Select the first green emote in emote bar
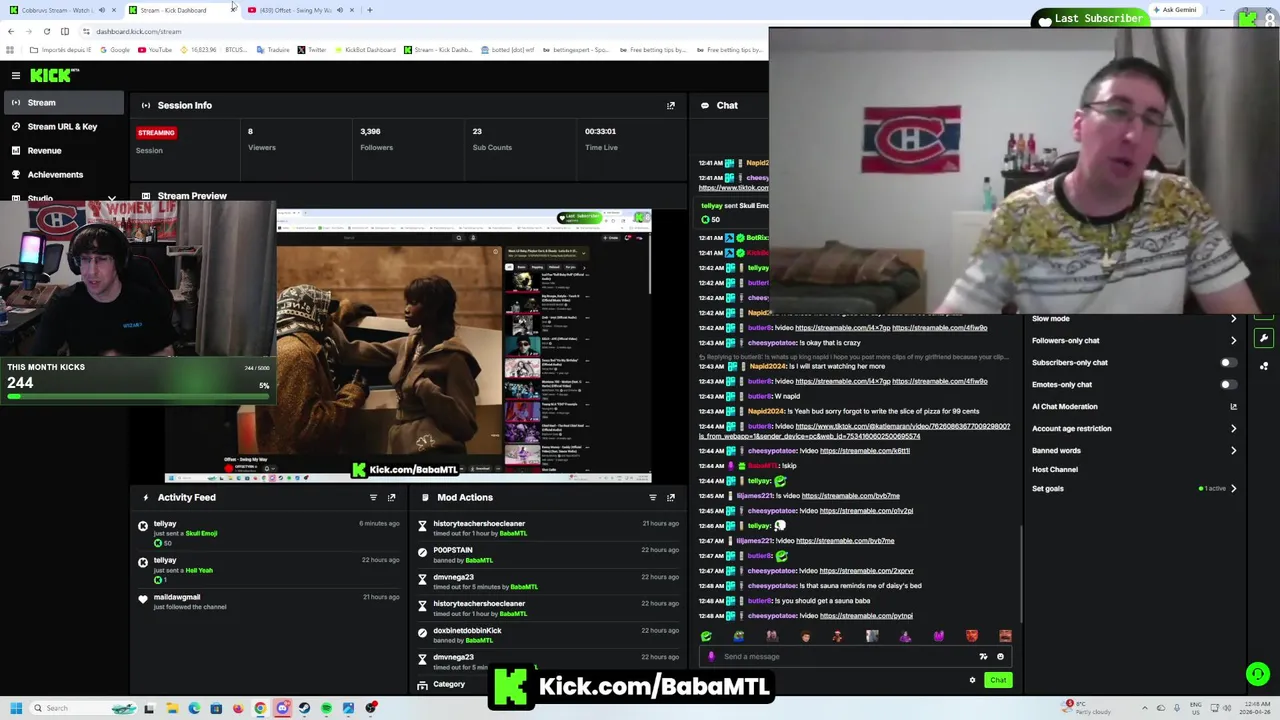This screenshot has width=1280, height=720. [706, 636]
